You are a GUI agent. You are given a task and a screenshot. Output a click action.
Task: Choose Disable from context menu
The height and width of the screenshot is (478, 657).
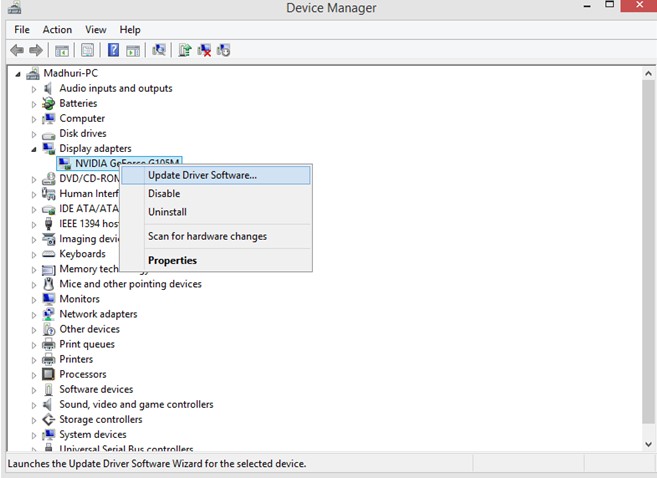216,194
